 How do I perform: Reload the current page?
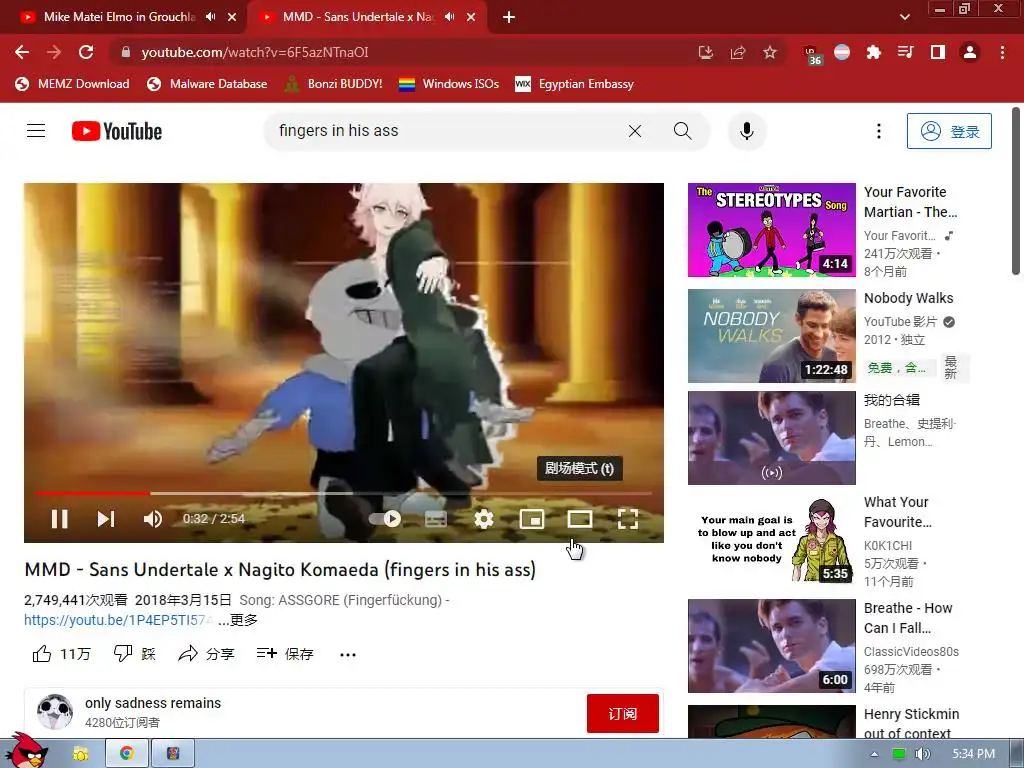coord(86,52)
